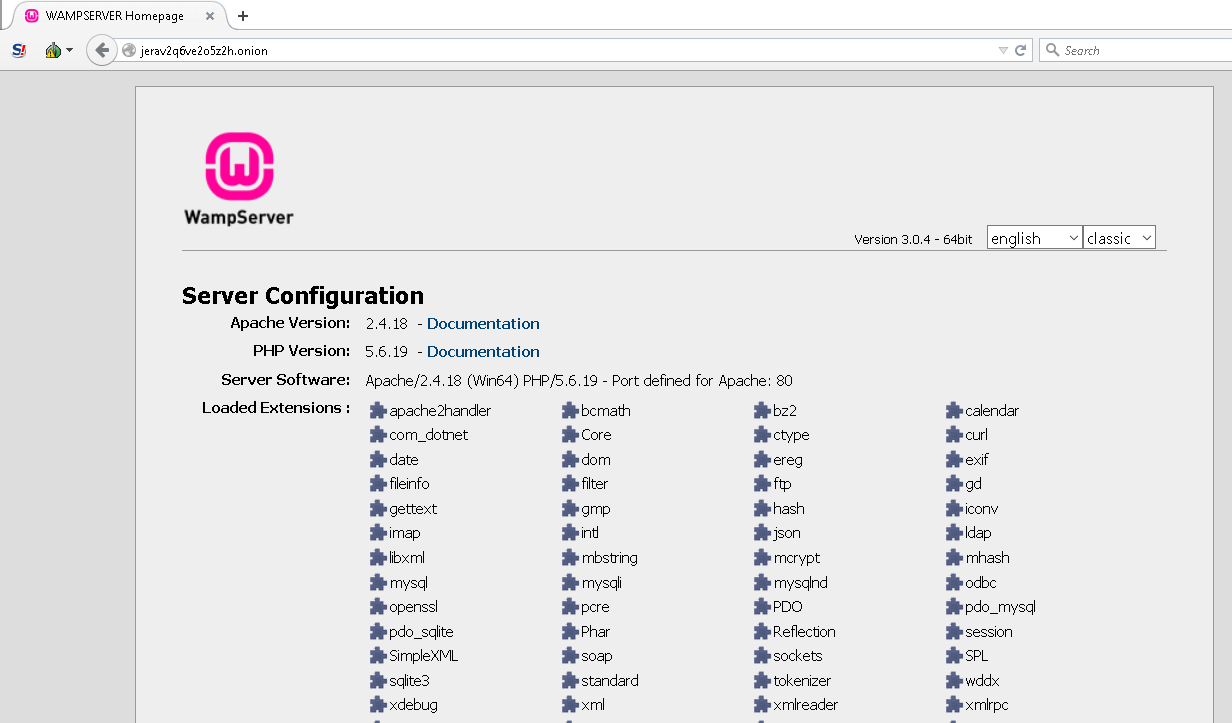Select the sockets extension text
This screenshot has width=1232, height=723.
coord(798,656)
